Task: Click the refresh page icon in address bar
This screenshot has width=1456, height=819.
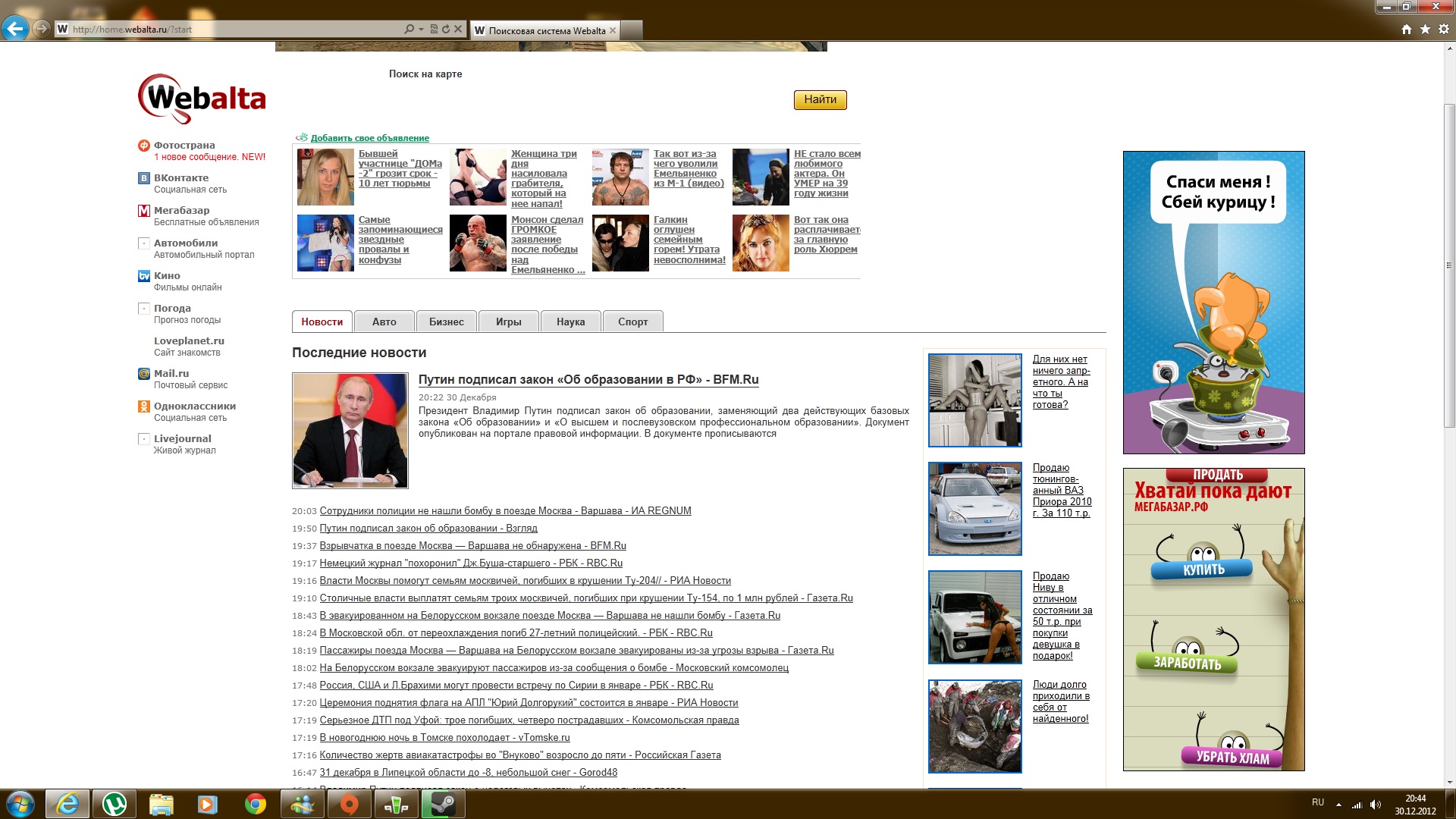Action: tap(446, 30)
